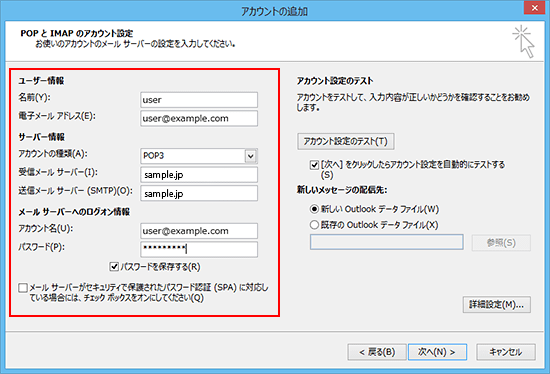Screen dimensions: 550x374
Task: Click メール サーバーへのログオン情報 heading
Action: (74, 212)
